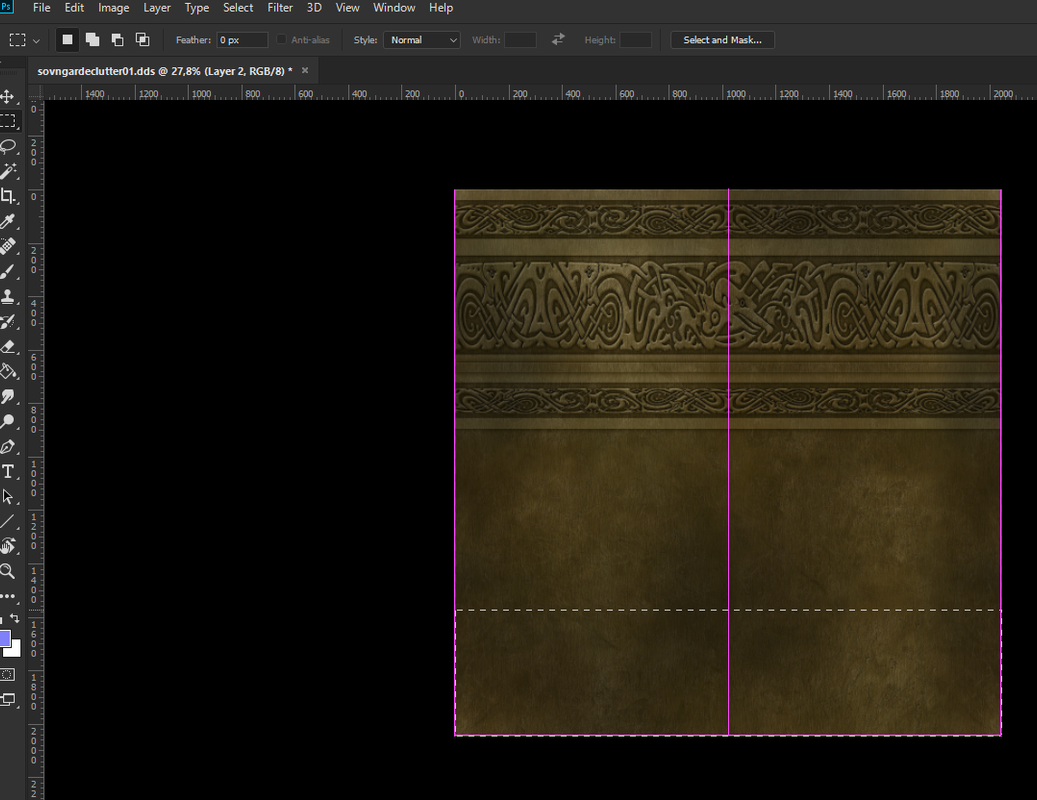Select the Zoom tool
Screen dimensions: 1037x800
[8, 571]
